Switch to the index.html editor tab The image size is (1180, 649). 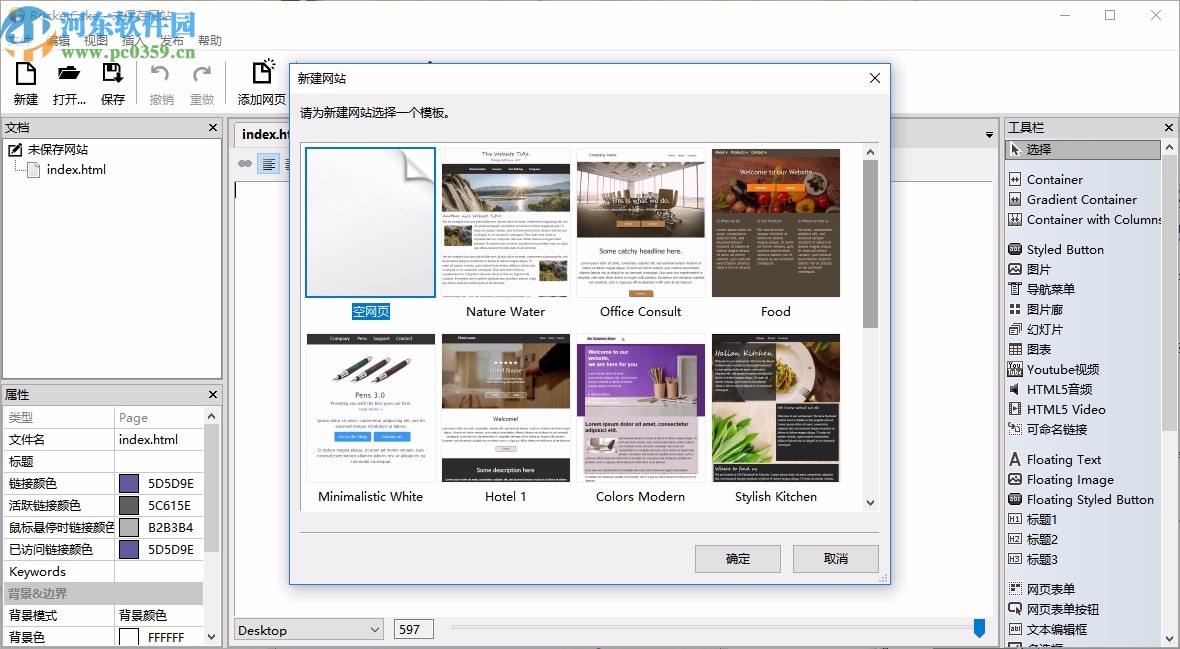(x=264, y=134)
